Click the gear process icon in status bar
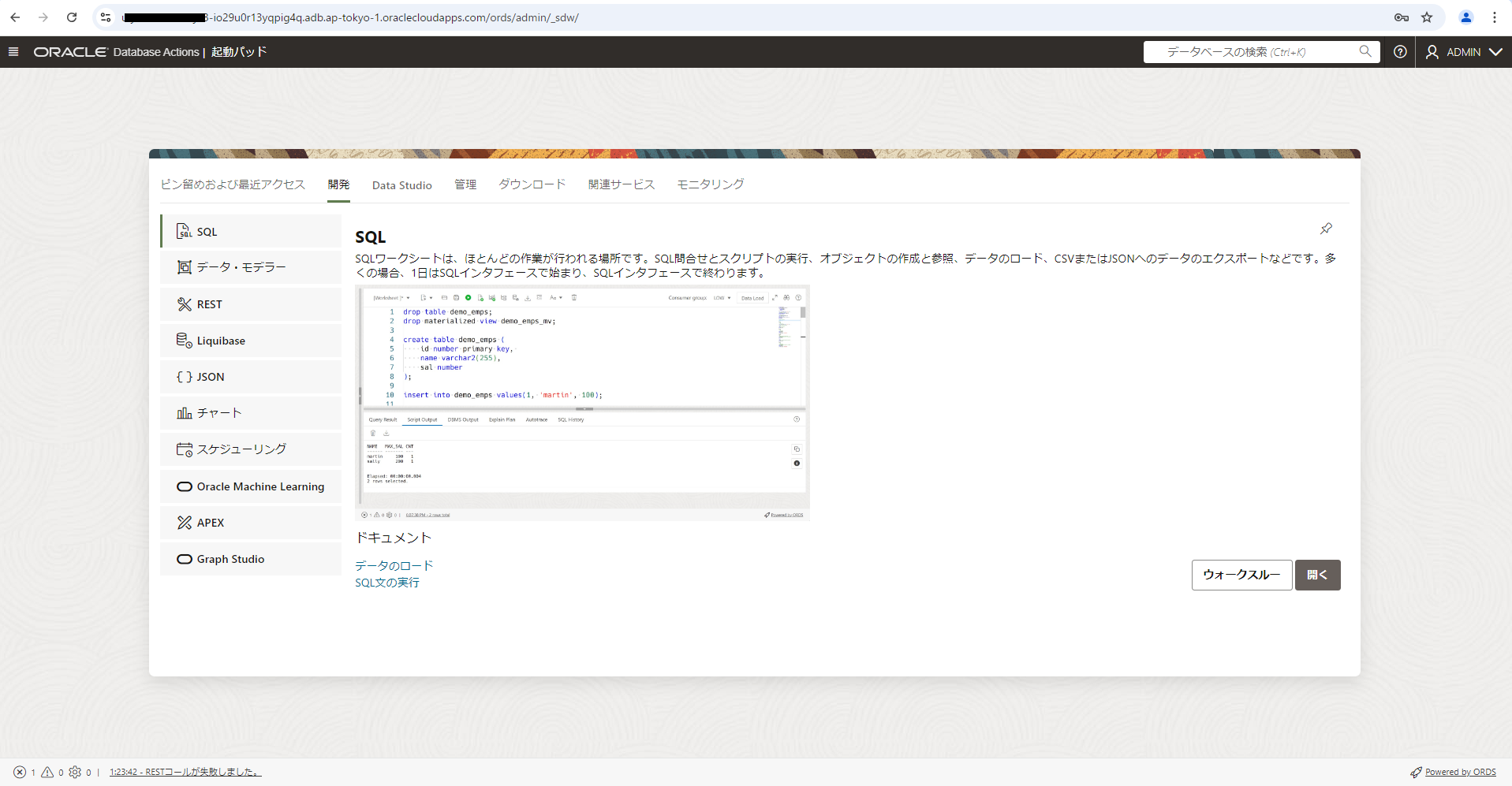This screenshot has height=786, width=1512. [75, 772]
